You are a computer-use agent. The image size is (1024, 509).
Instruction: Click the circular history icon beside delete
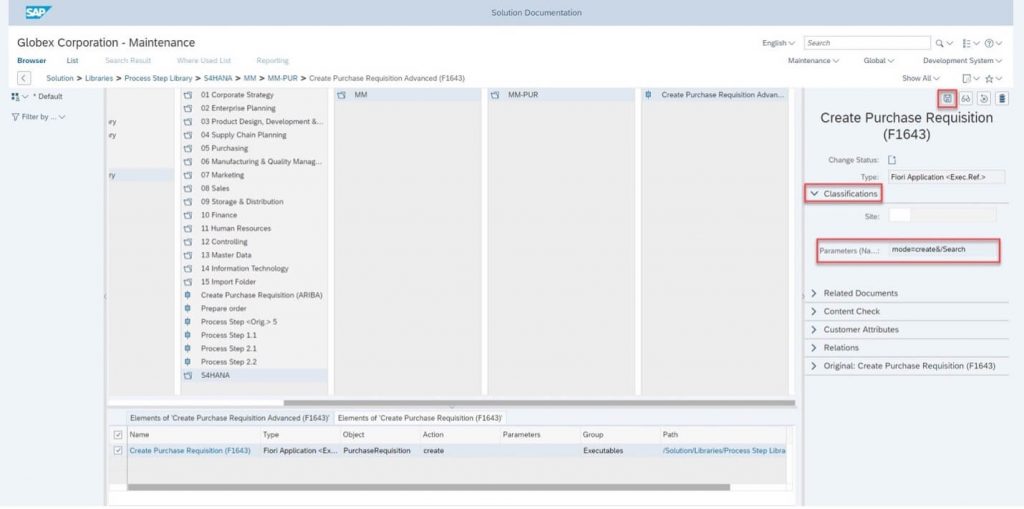[984, 99]
